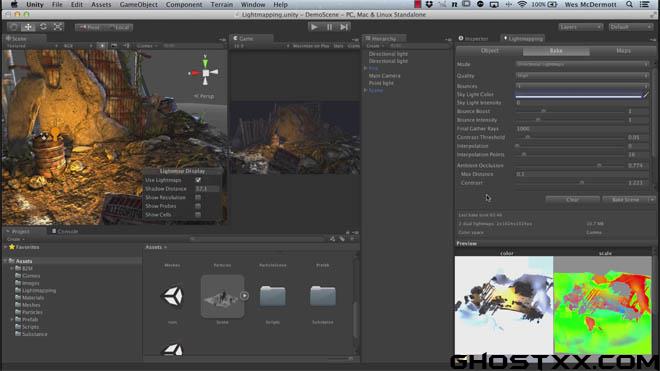Image resolution: width=660 pixels, height=371 pixels.
Task: Click the Sky Light Color swatch
Action: coord(578,95)
